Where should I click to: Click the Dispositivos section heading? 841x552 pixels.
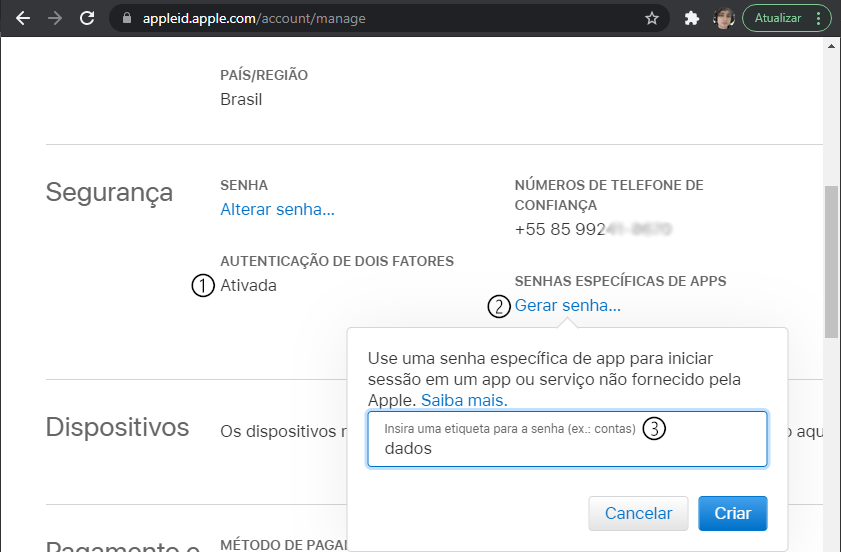click(117, 428)
